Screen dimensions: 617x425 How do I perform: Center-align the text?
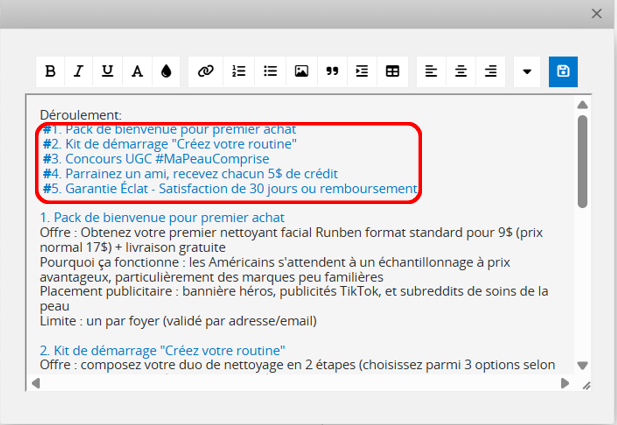coord(461,71)
